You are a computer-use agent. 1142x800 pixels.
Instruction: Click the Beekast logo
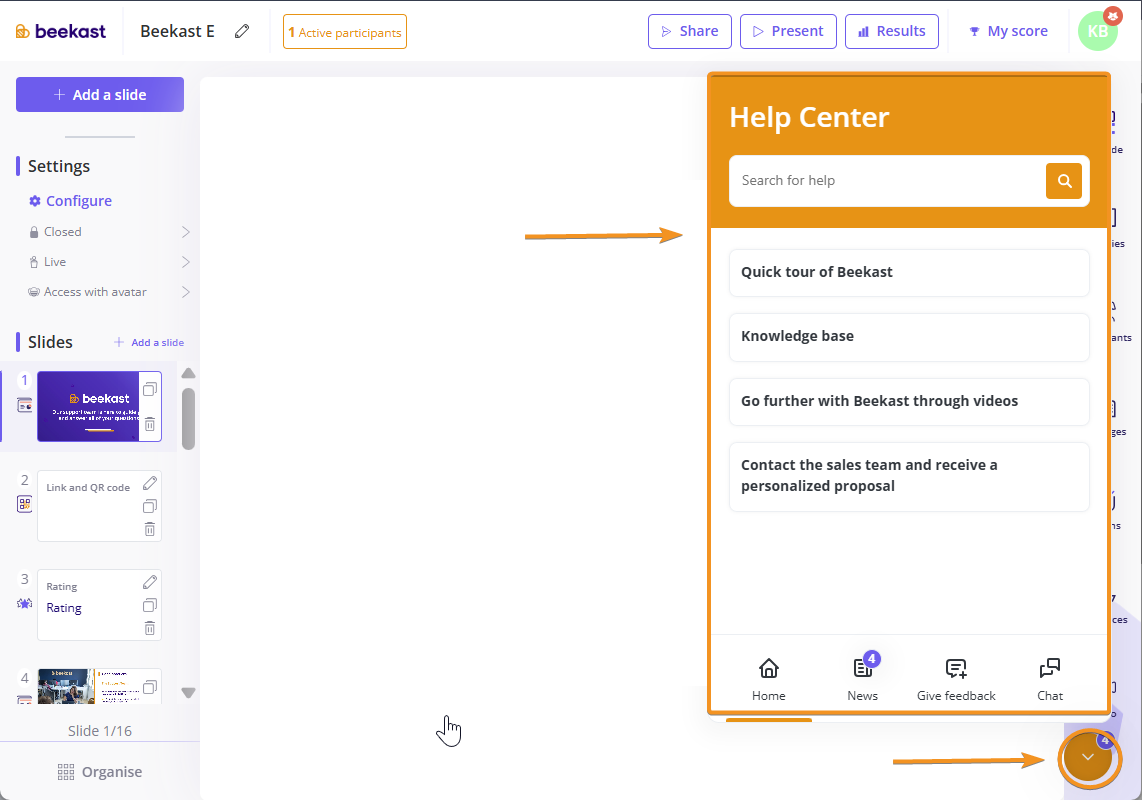click(61, 31)
